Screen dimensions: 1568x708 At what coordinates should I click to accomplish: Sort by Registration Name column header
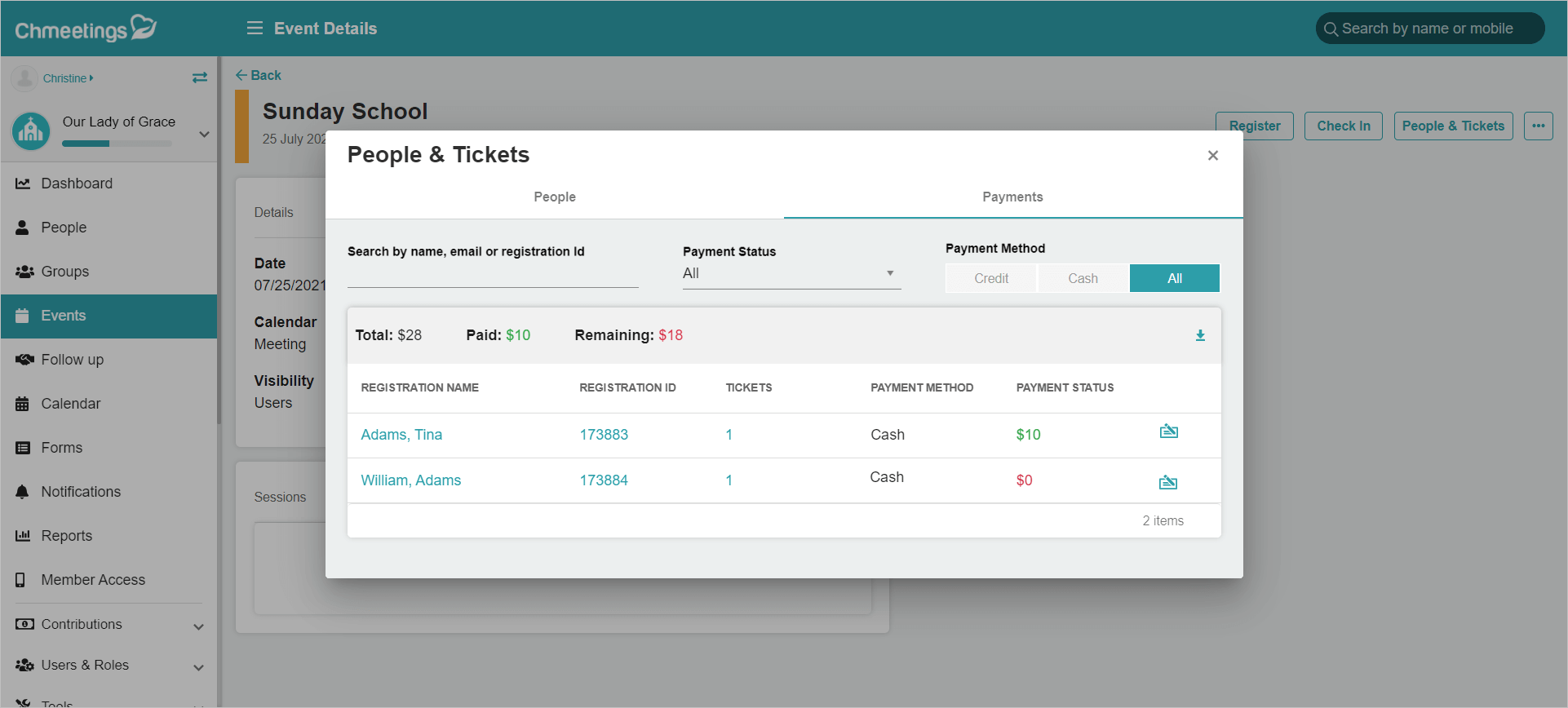tap(419, 387)
